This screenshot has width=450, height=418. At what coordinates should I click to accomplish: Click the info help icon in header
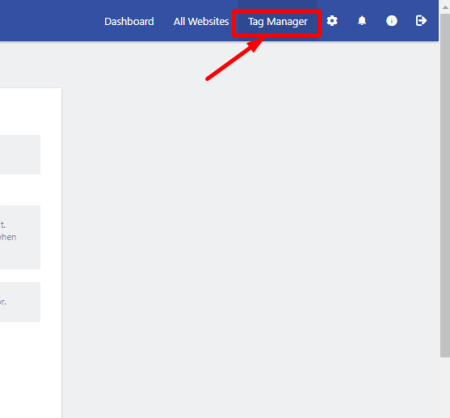[x=391, y=21]
